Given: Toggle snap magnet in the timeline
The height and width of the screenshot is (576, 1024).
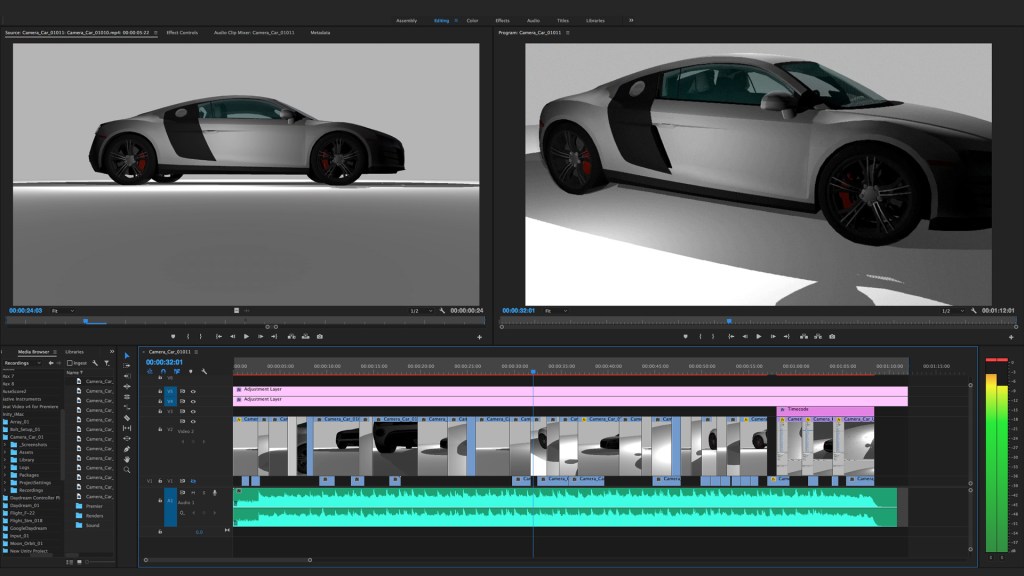Looking at the screenshot, I should (x=163, y=371).
